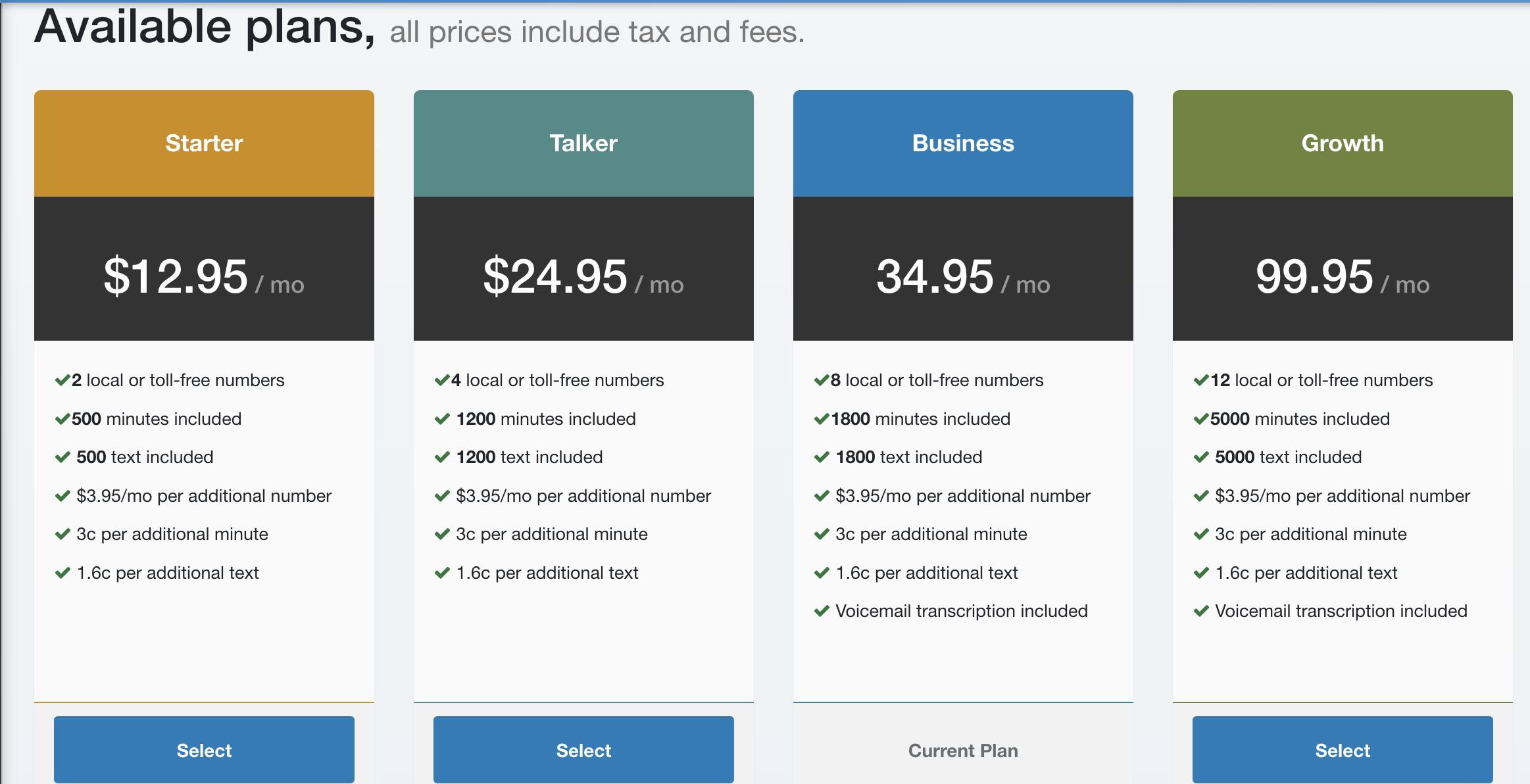Click the $12.95 / mo price
1530x784 pixels.
coord(204,276)
